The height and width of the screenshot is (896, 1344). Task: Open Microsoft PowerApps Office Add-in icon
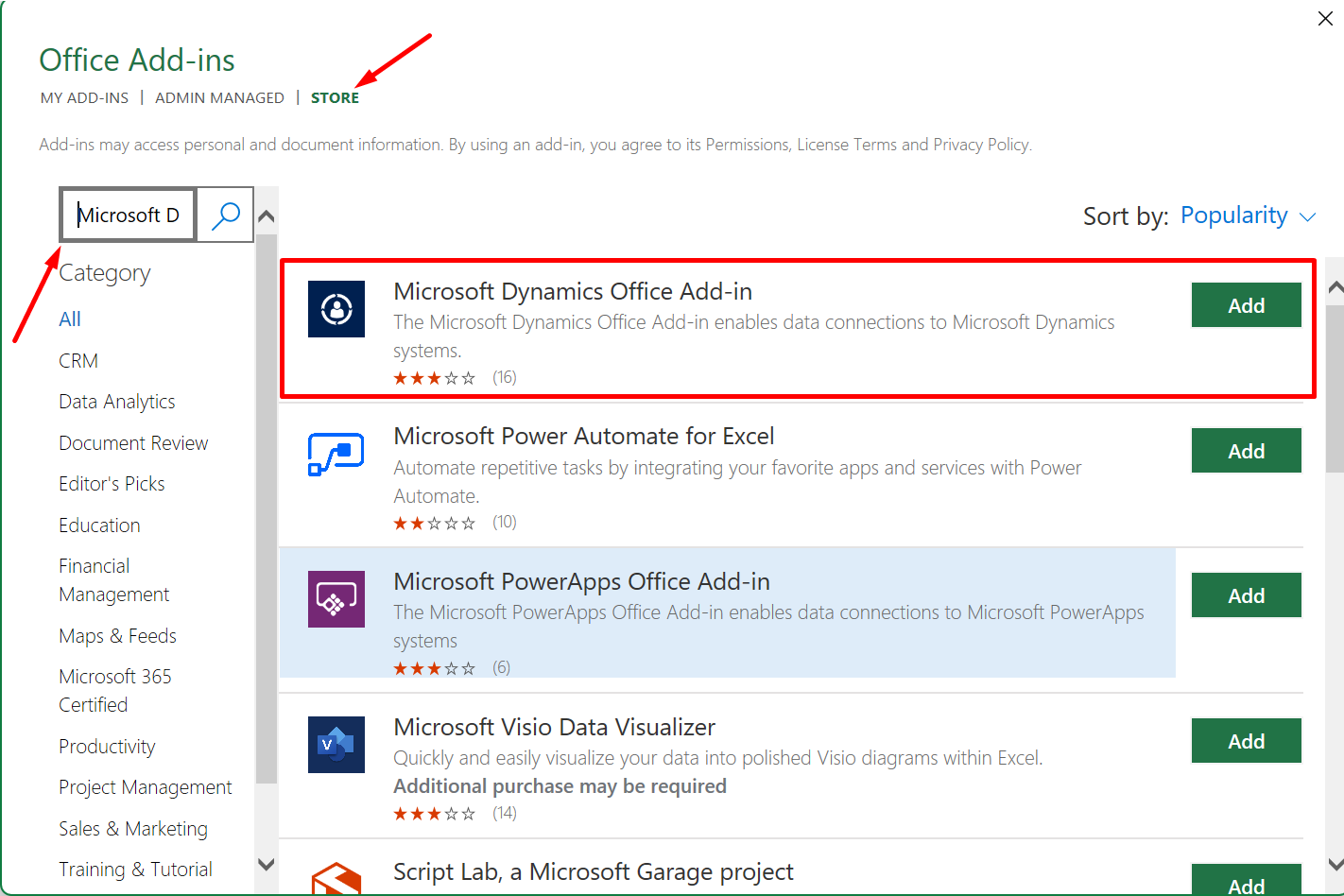click(x=336, y=599)
